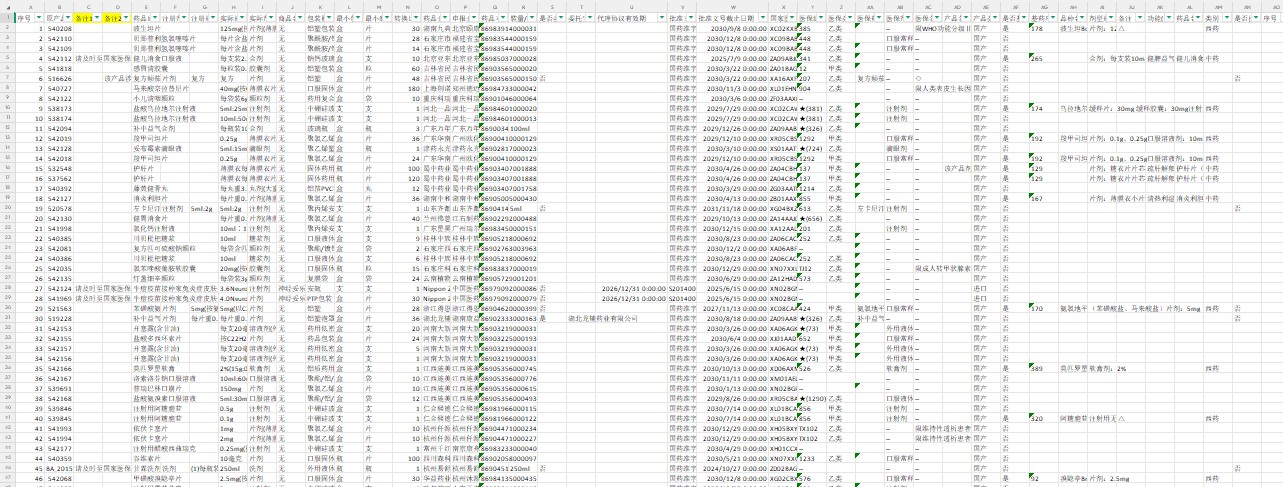Select column W header letter
The height and width of the screenshot is (487, 1283).
point(734,7)
